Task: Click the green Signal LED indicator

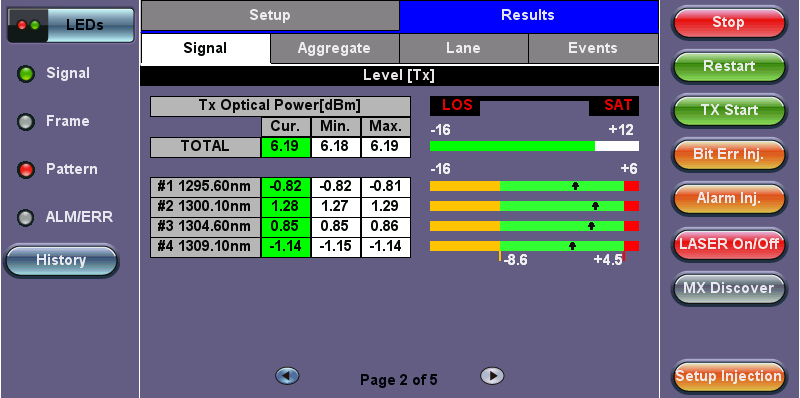Action: click(x=25, y=74)
